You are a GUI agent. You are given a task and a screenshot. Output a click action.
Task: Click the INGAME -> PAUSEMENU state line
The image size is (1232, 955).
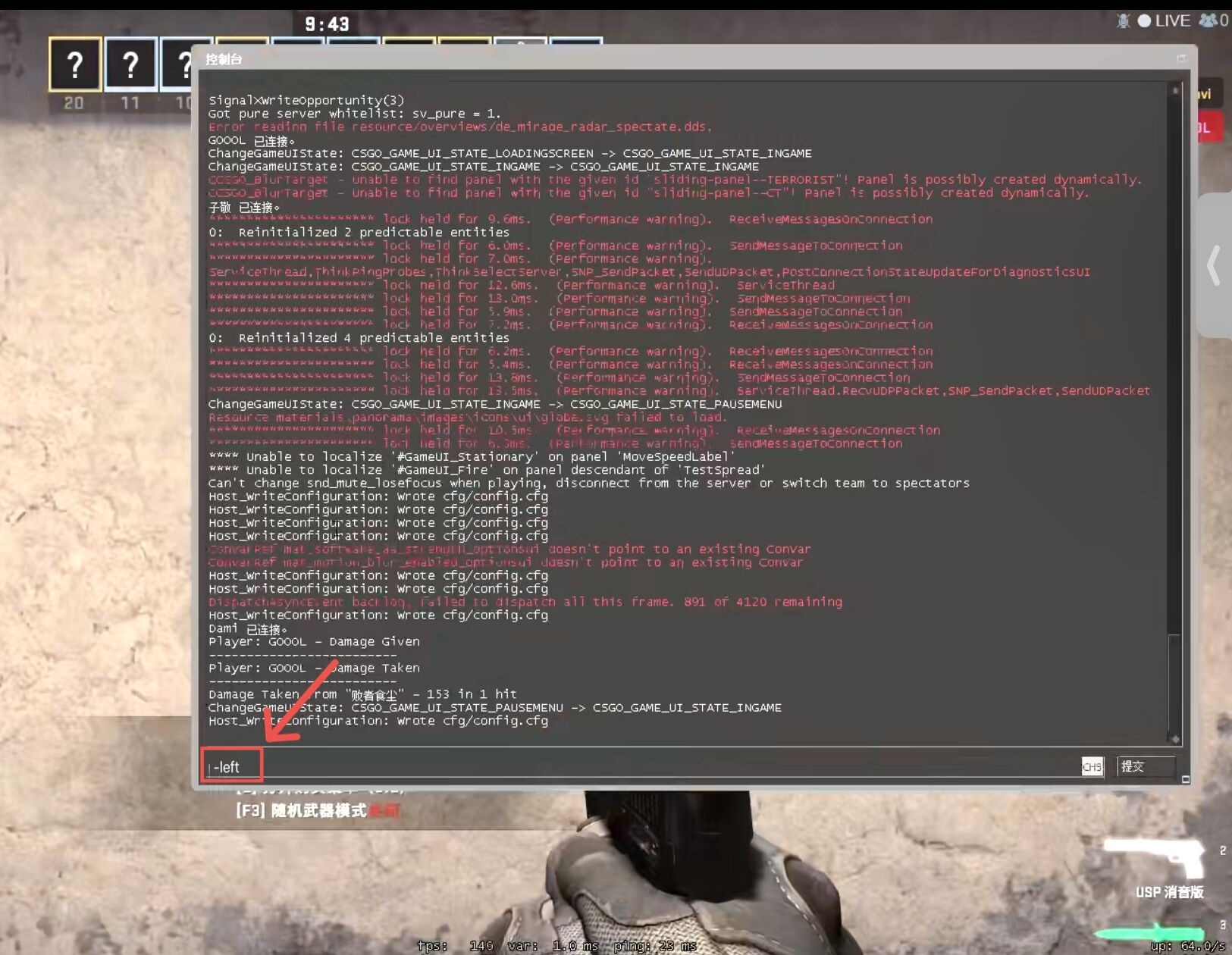[495, 404]
